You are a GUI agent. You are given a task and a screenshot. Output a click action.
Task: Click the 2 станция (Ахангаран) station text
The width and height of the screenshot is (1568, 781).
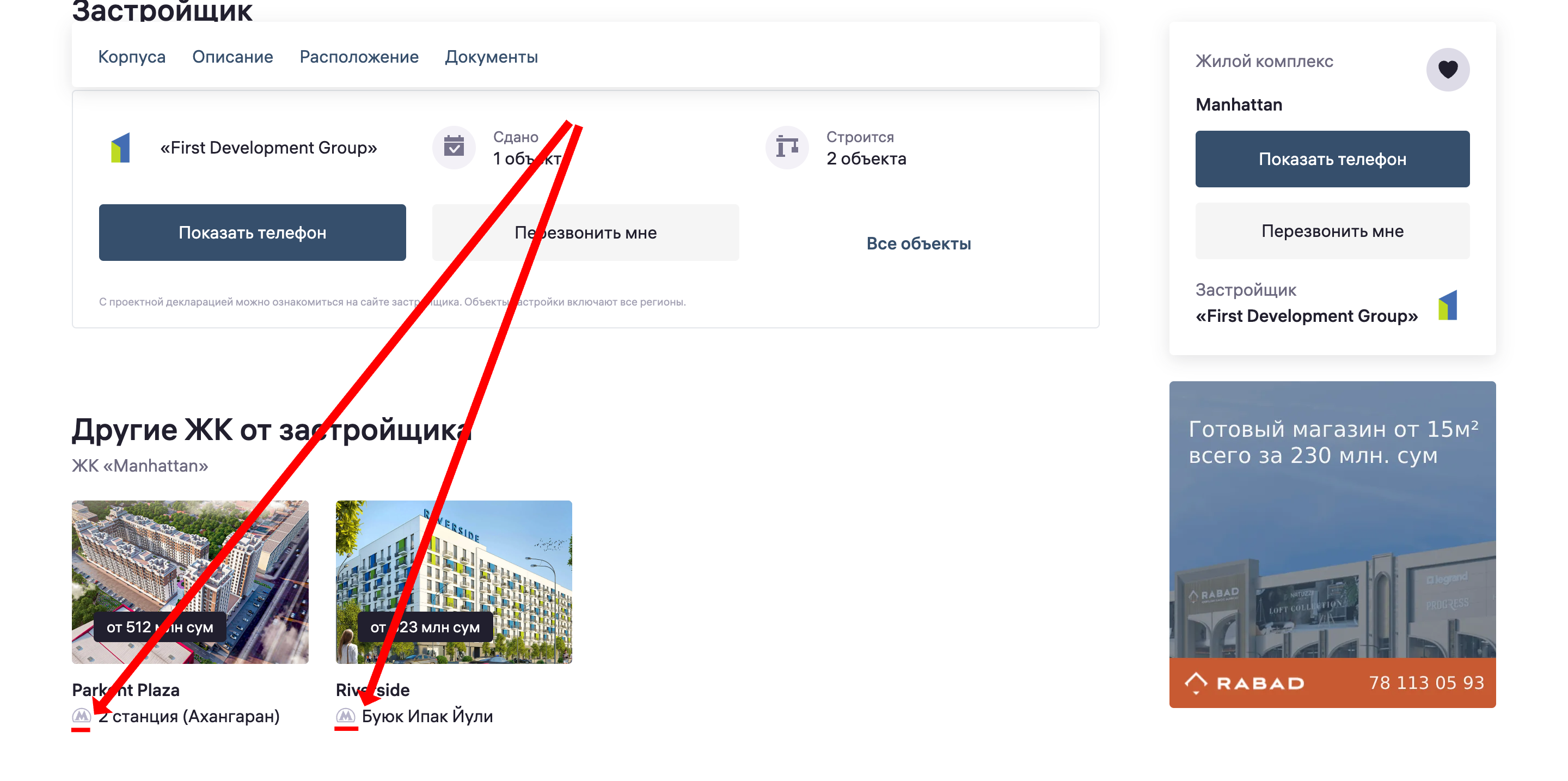point(189,716)
